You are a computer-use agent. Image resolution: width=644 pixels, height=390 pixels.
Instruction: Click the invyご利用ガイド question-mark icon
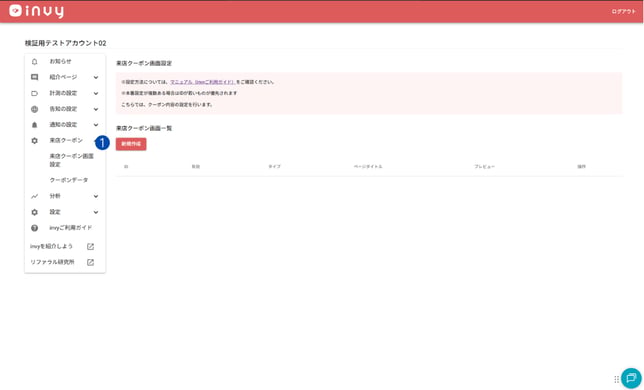point(34,228)
